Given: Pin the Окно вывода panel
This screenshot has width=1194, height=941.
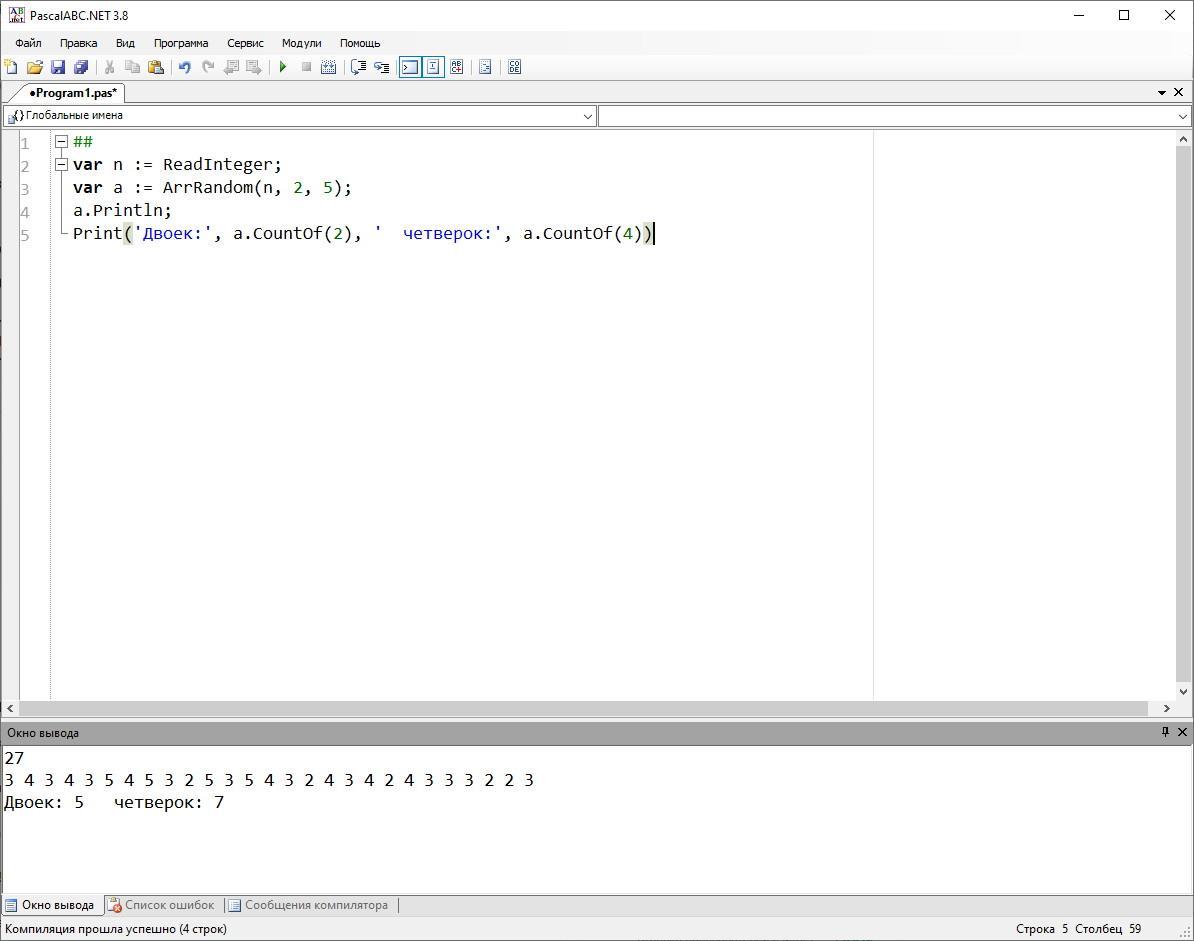Looking at the screenshot, I should point(1164,732).
